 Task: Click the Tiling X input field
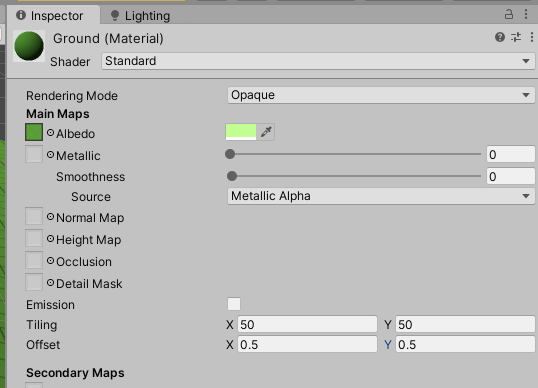click(x=307, y=325)
